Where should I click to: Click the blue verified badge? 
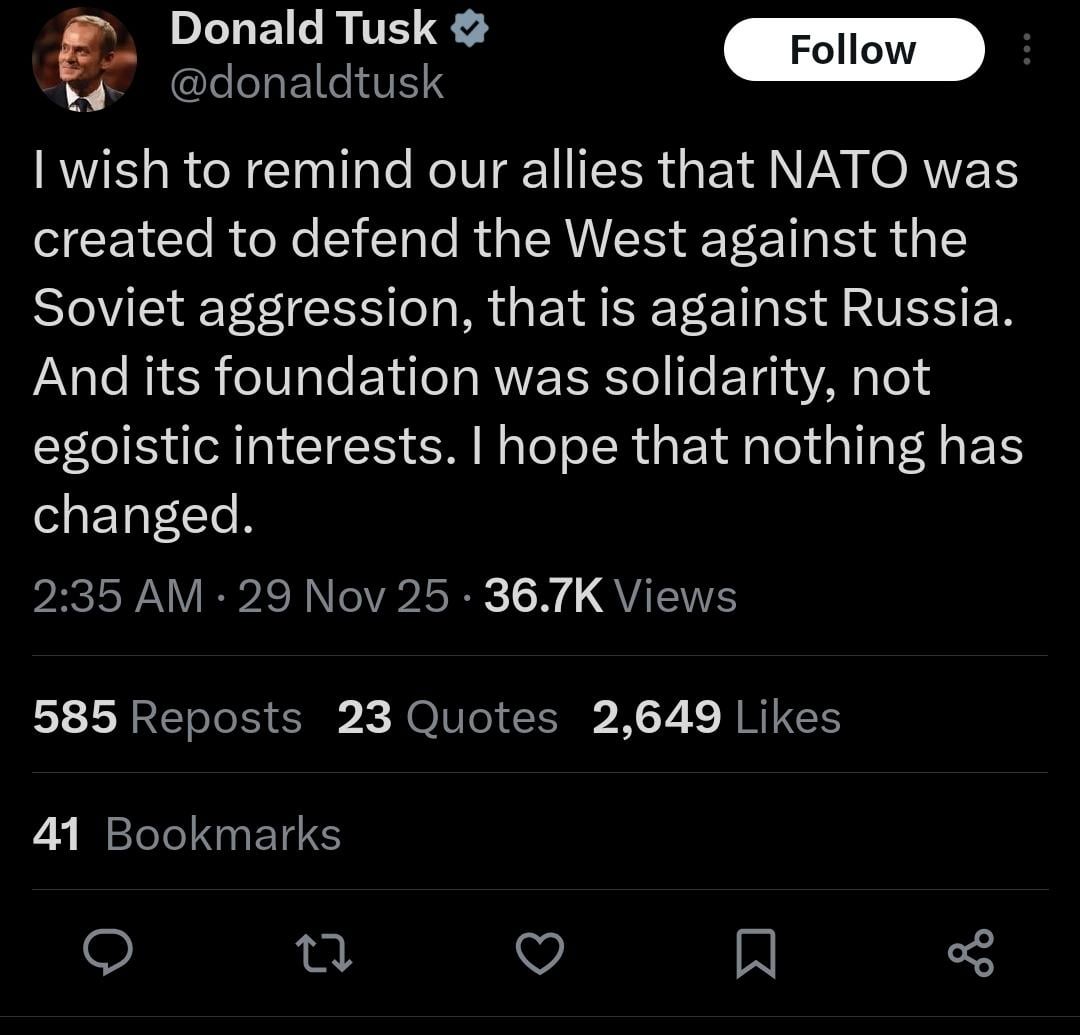(471, 30)
